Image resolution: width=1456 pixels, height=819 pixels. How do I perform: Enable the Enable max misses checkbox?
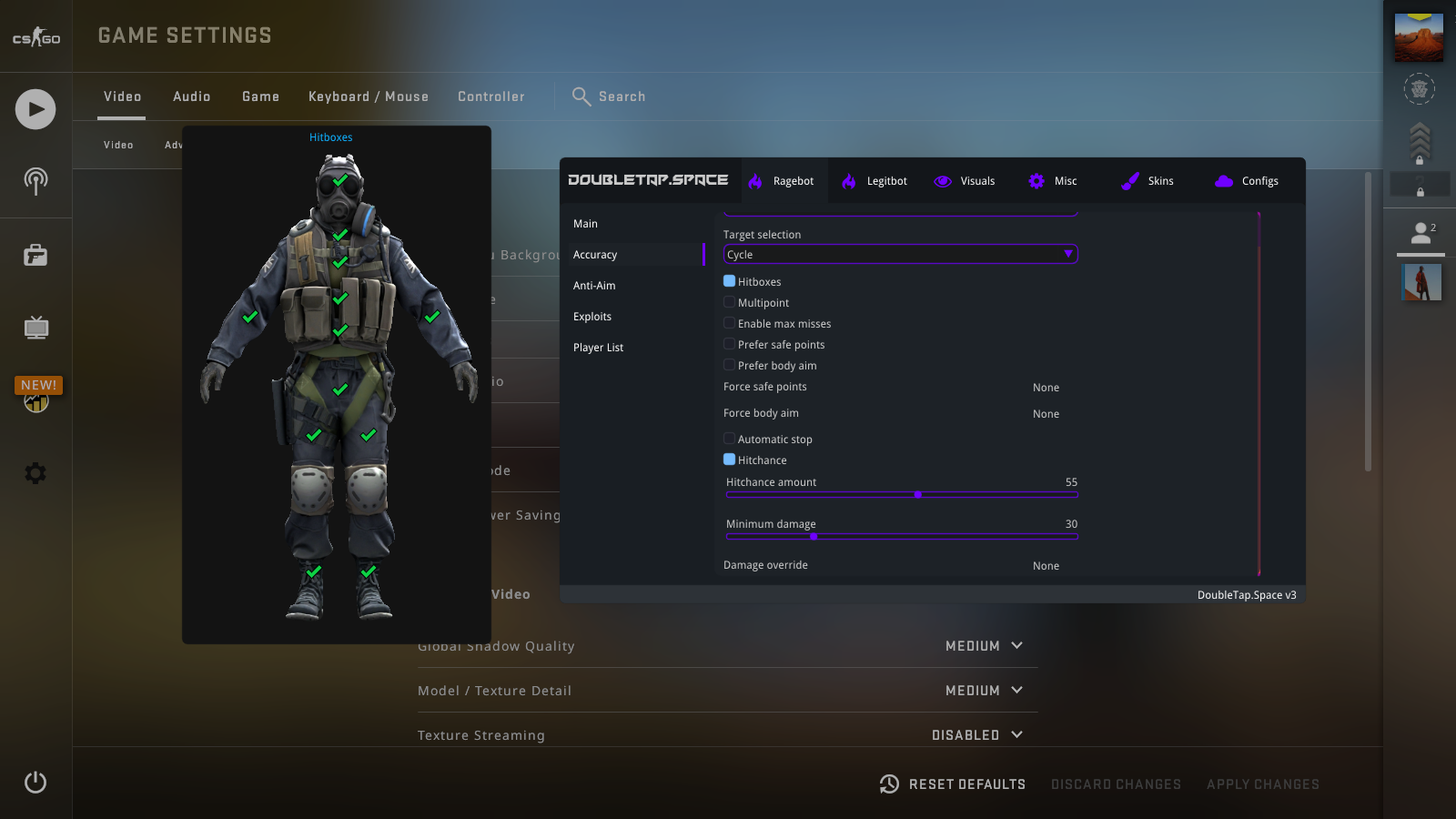click(729, 323)
